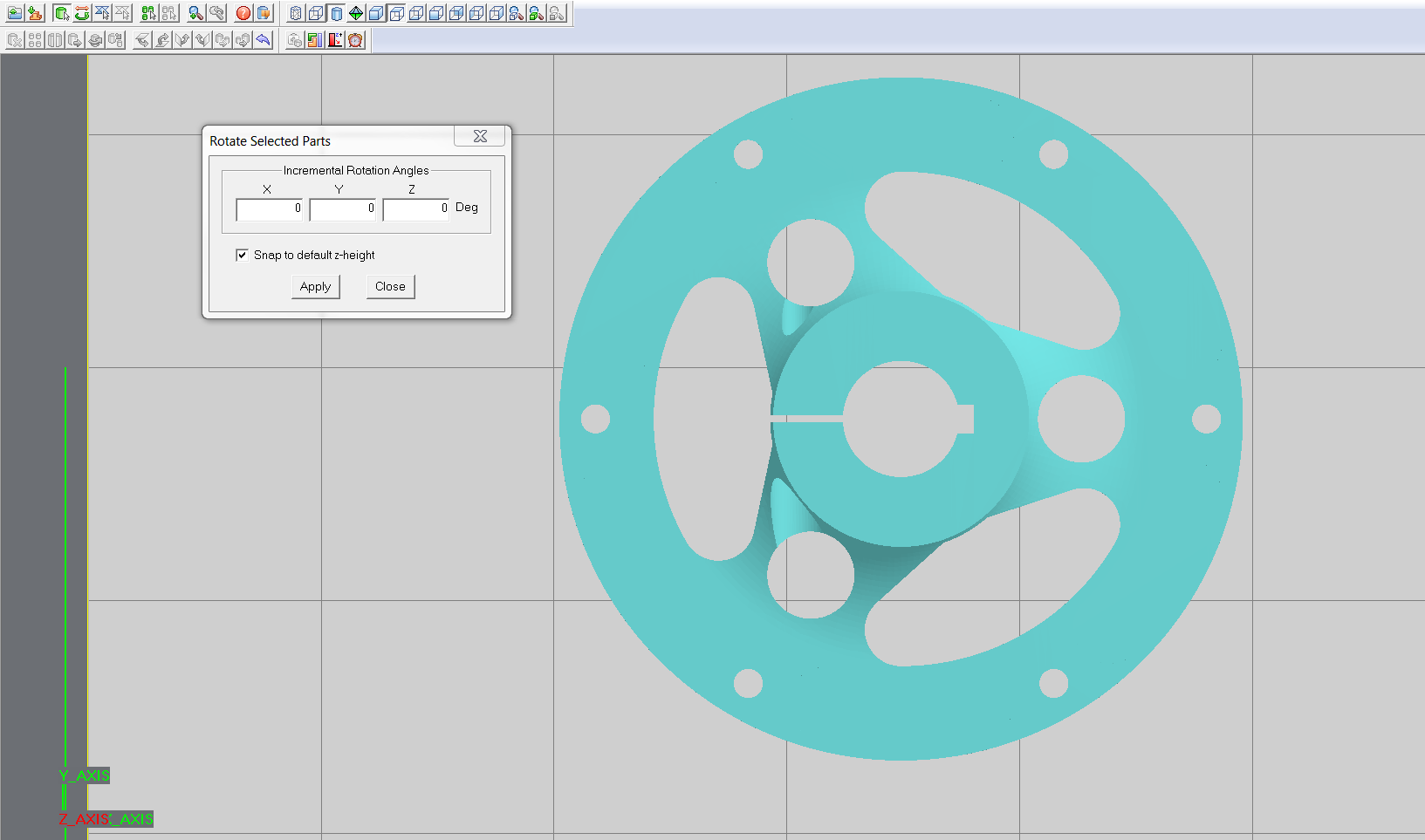
Task: Click the red Z-height bar icon
Action: (x=335, y=40)
